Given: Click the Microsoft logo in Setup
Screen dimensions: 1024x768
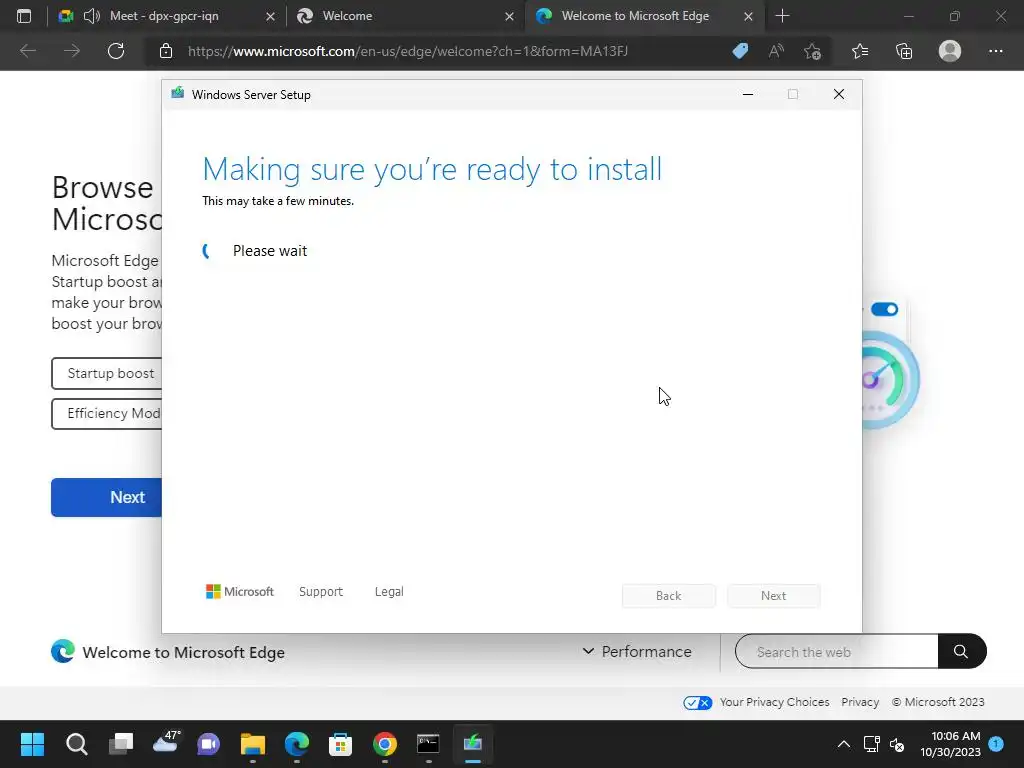Looking at the screenshot, I should [240, 592].
